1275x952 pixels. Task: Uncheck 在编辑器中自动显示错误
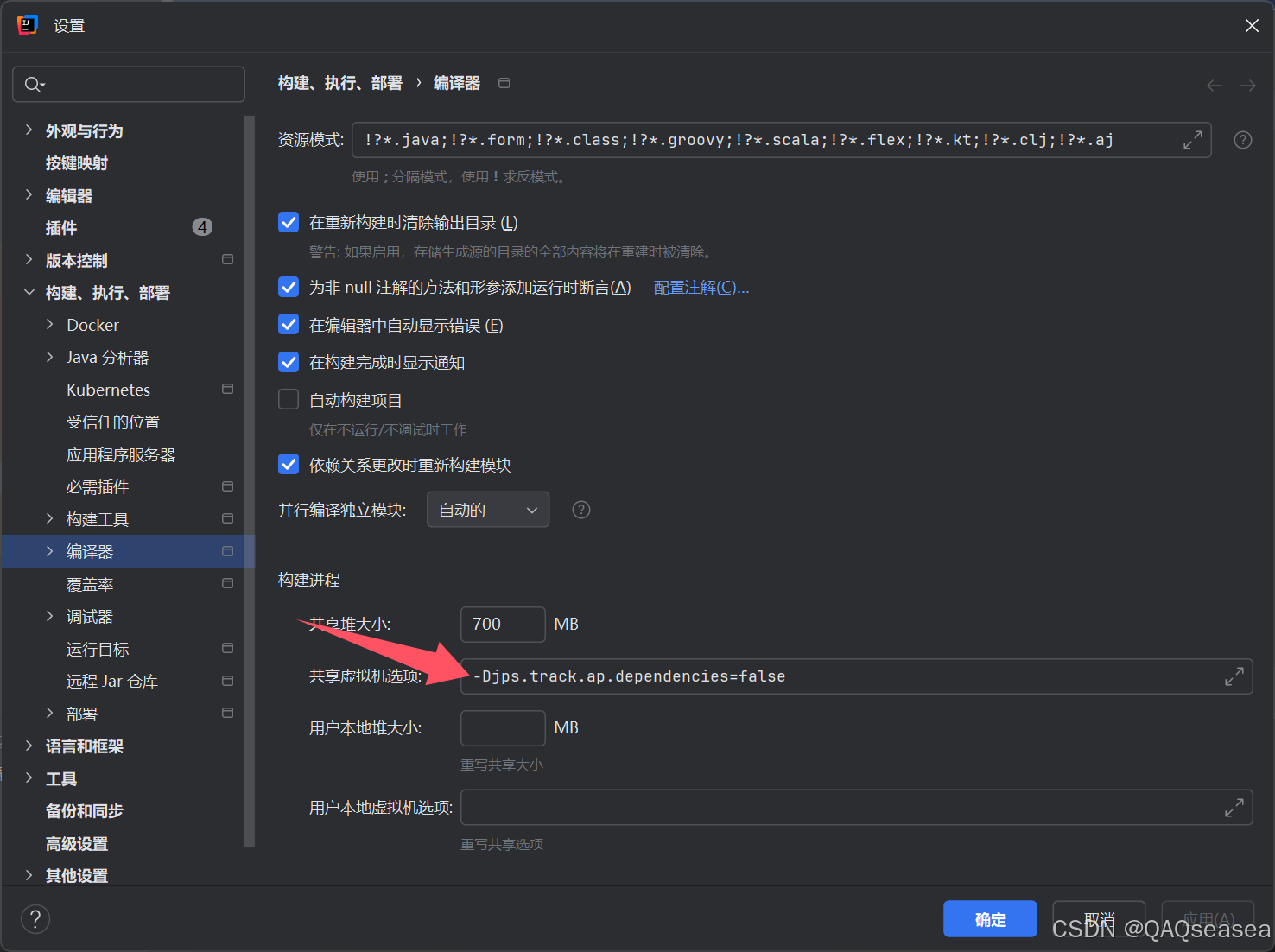288,325
